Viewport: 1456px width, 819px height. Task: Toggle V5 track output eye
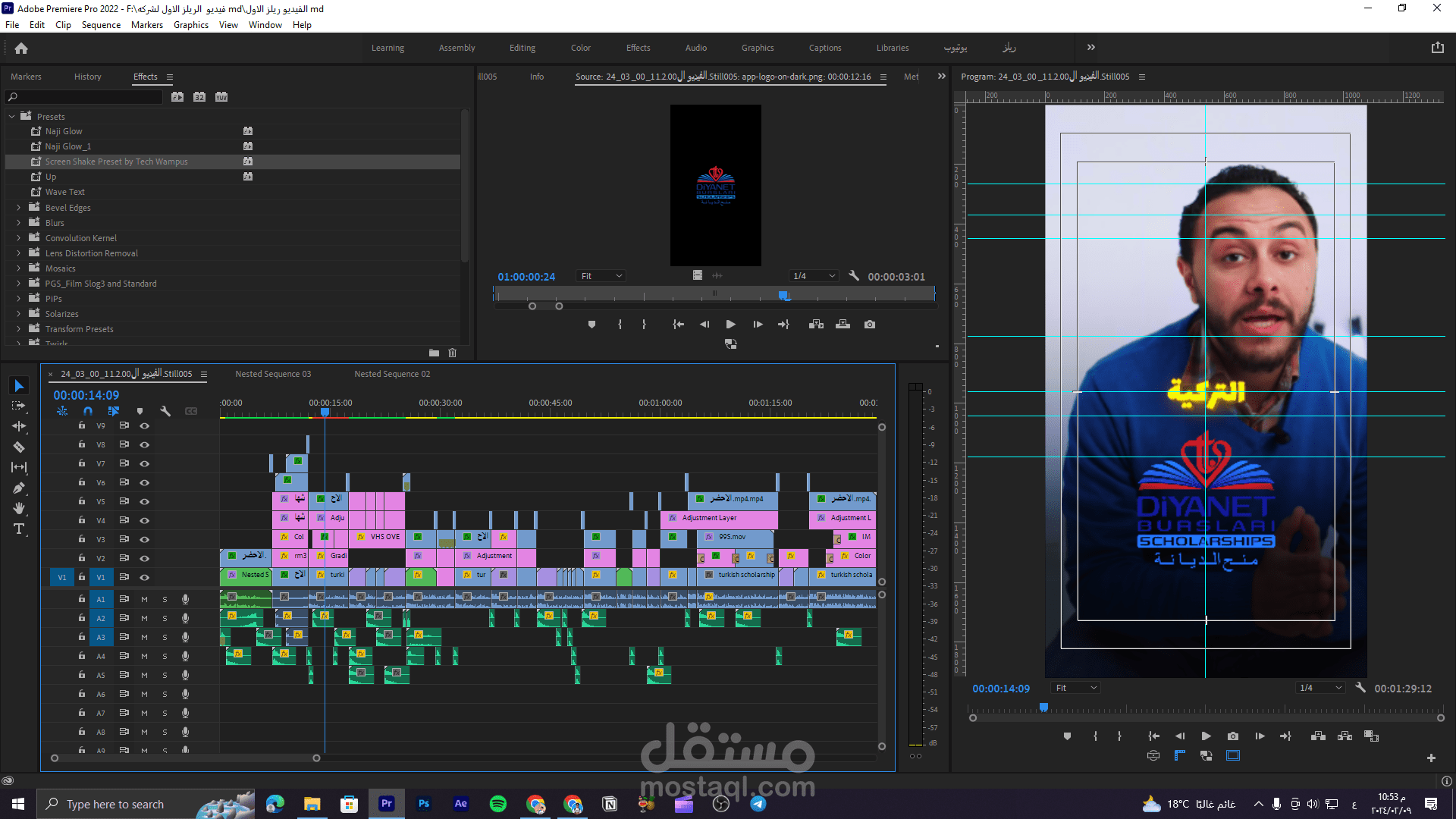(x=144, y=501)
